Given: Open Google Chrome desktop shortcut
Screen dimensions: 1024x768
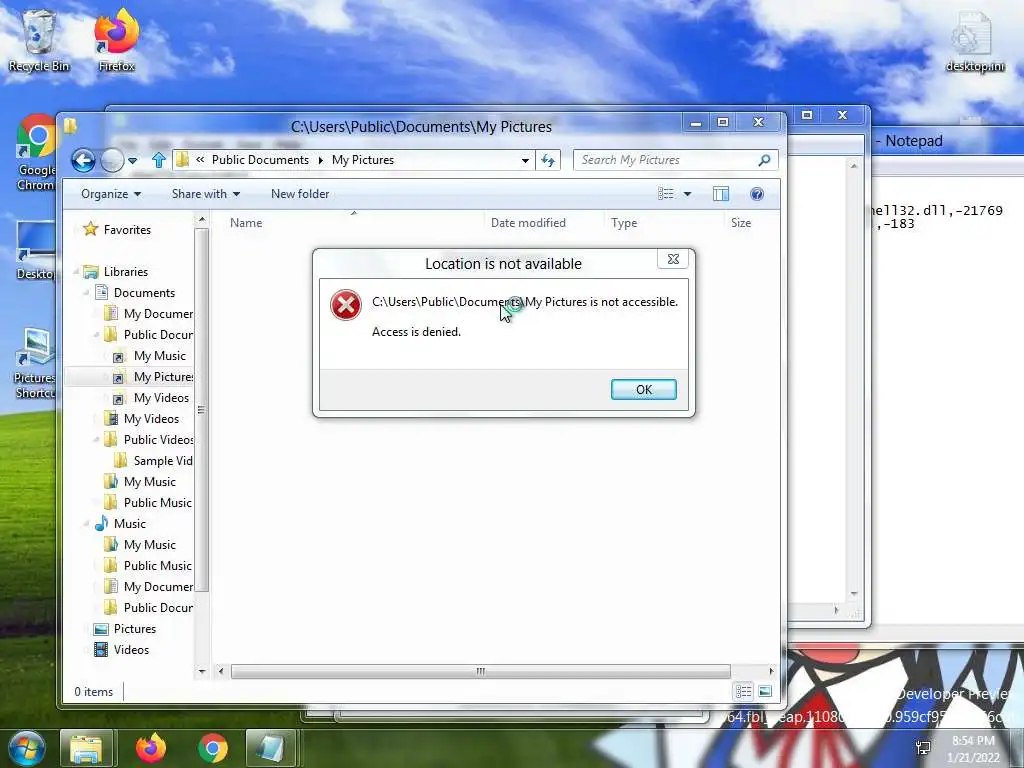Looking at the screenshot, I should pyautogui.click(x=34, y=153).
